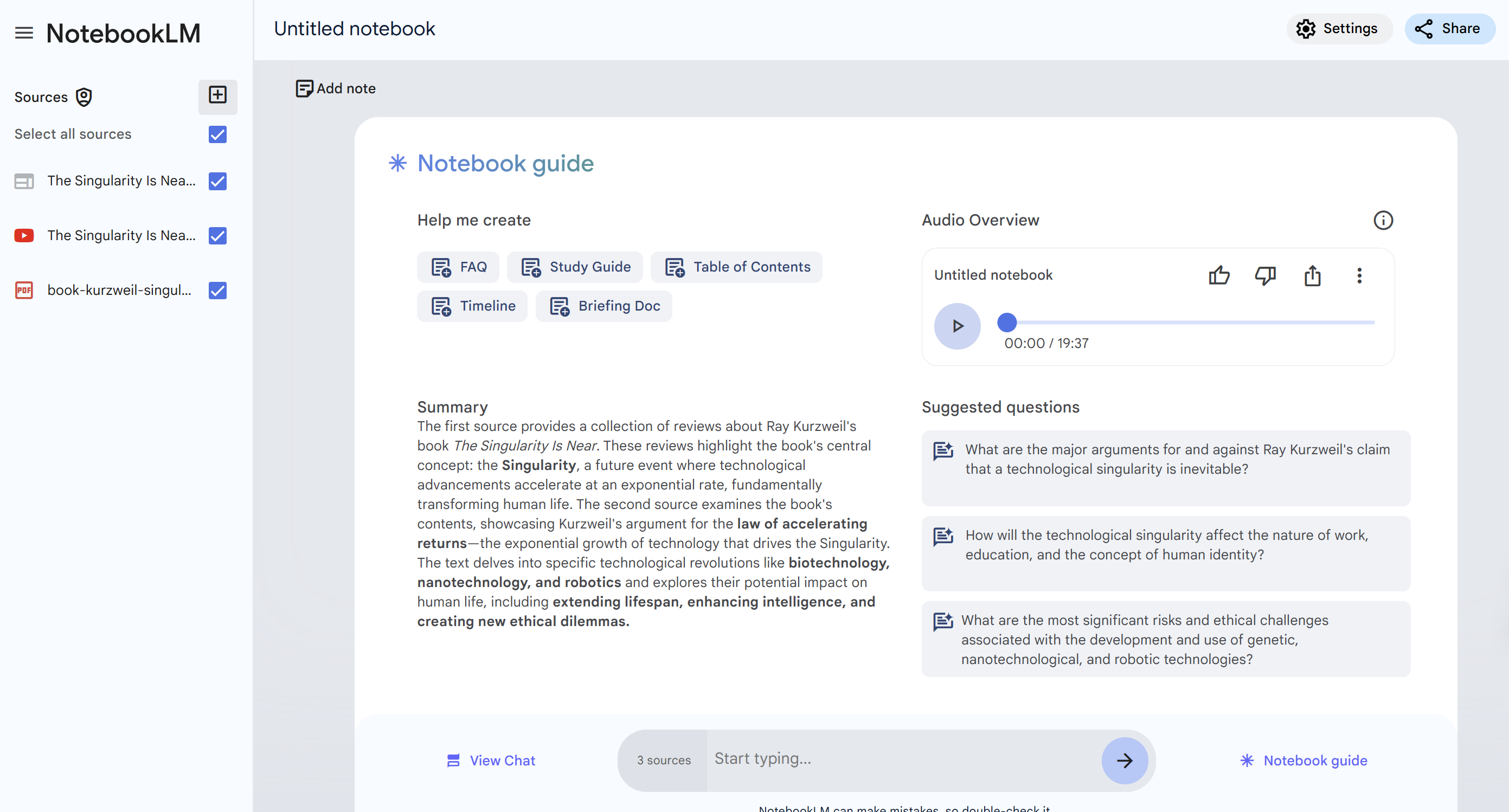Uncheck Select all sources checkbox
The image size is (1509, 812).
(217, 134)
